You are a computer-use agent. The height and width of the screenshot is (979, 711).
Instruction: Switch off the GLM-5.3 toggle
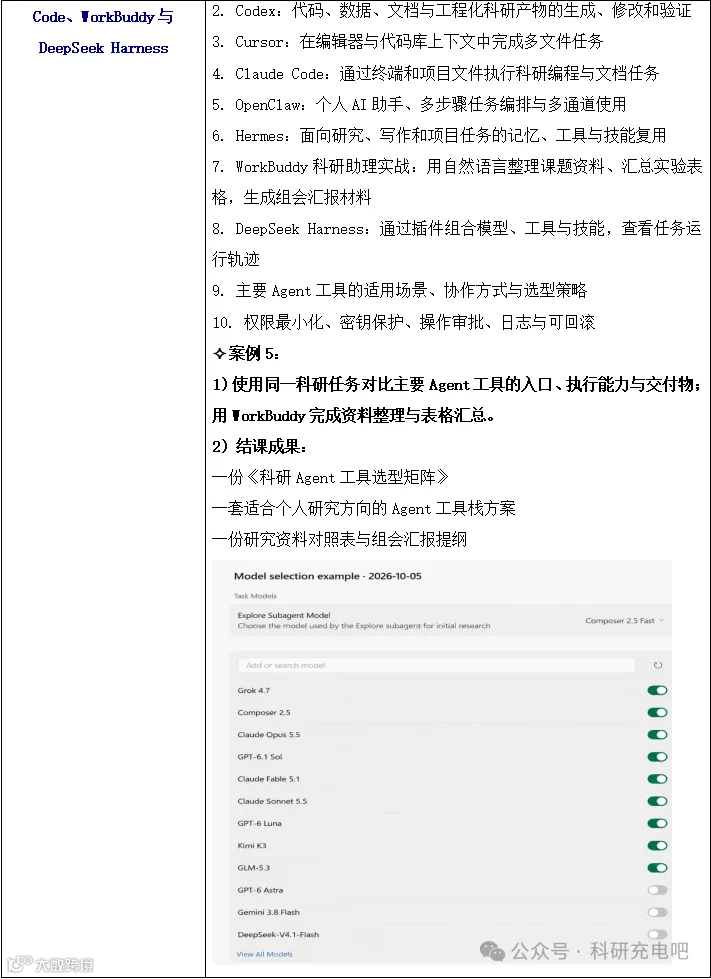coord(657,868)
